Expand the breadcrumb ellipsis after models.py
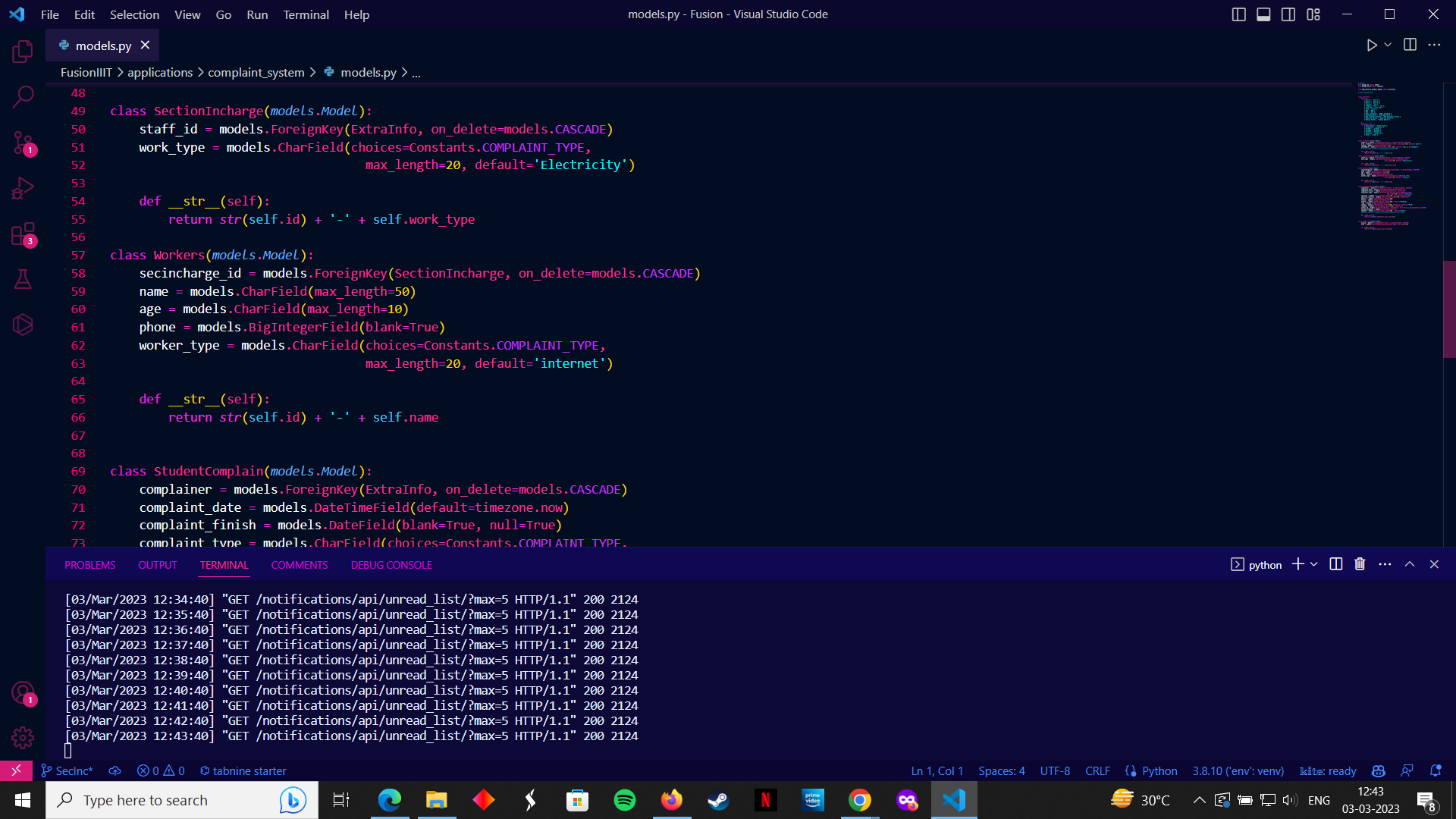The image size is (1456, 819). [416, 72]
